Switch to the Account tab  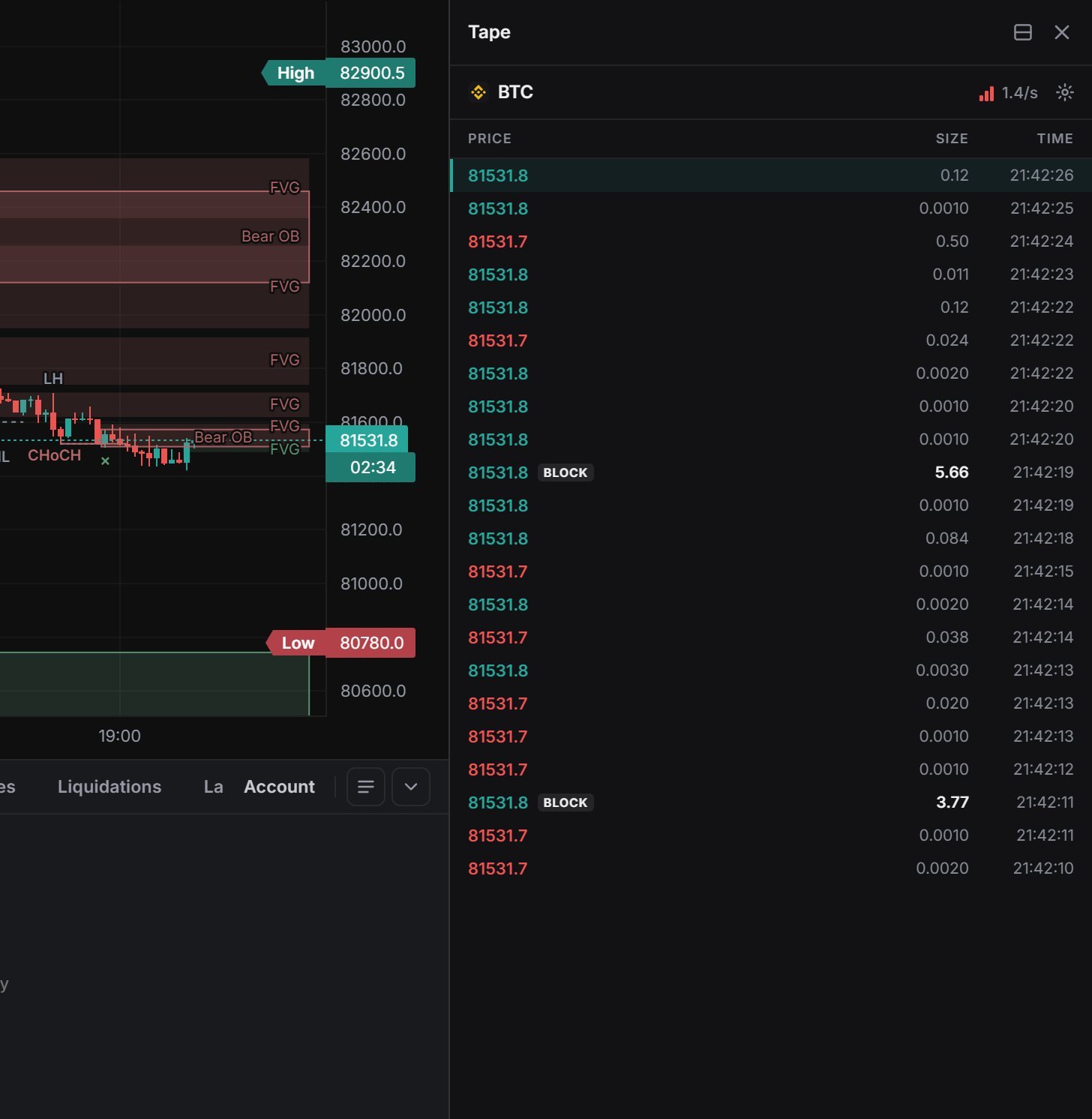pos(279,787)
